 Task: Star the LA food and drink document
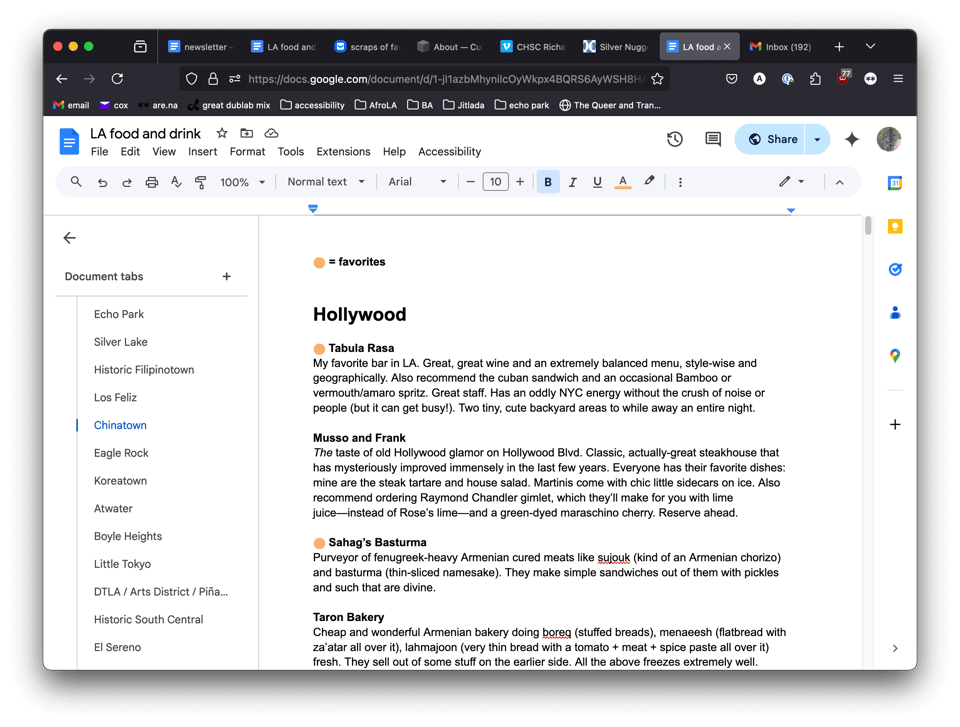coord(222,133)
